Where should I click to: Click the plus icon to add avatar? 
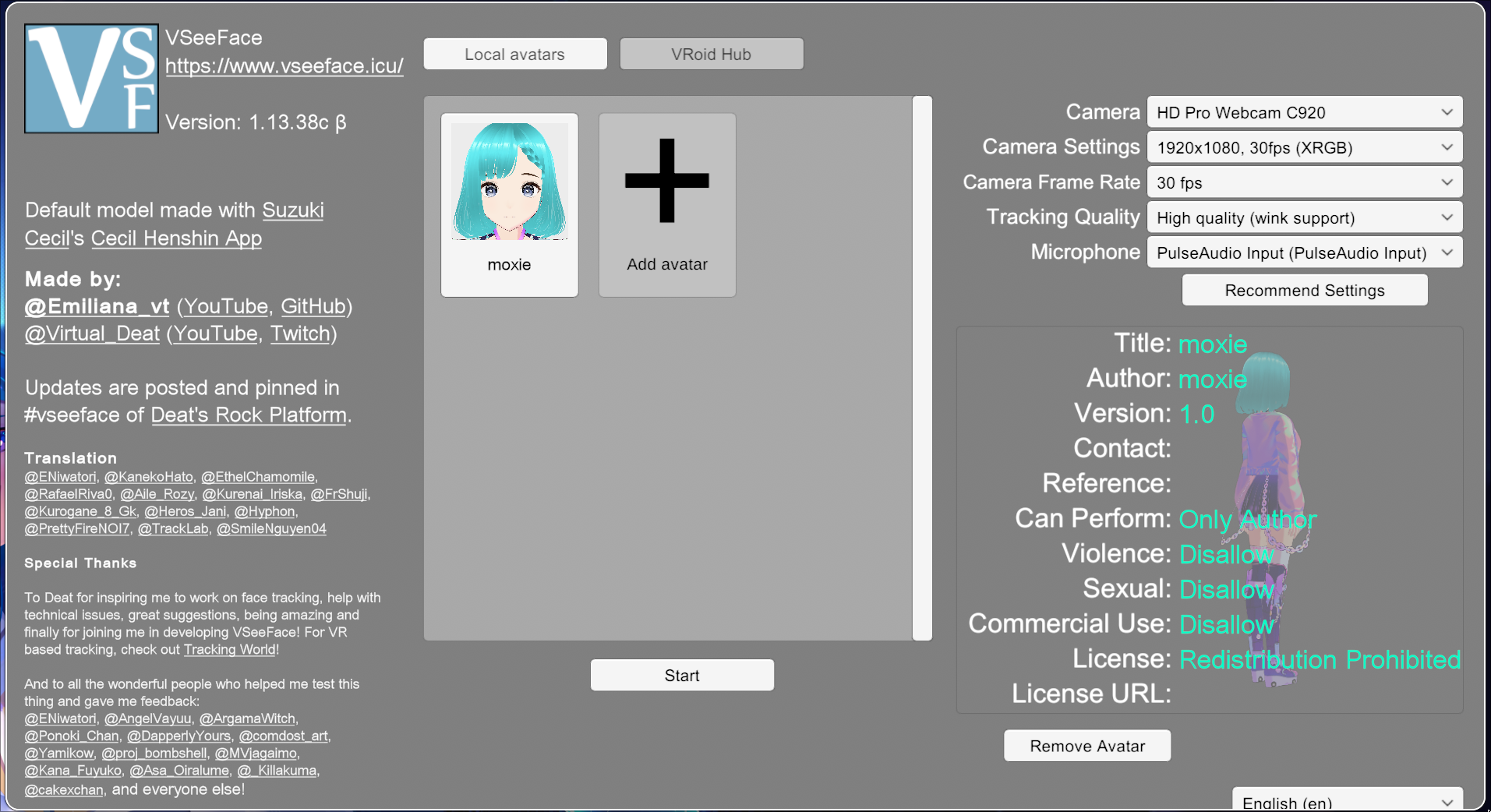(667, 181)
